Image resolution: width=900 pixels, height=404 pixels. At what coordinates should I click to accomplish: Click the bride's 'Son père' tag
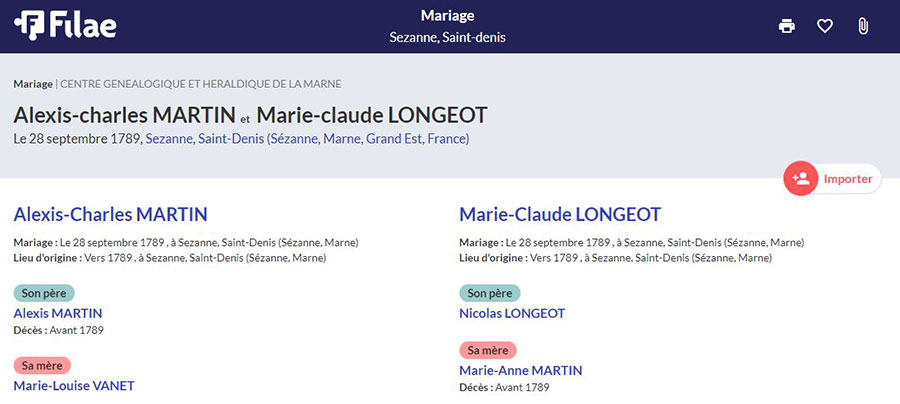point(489,293)
